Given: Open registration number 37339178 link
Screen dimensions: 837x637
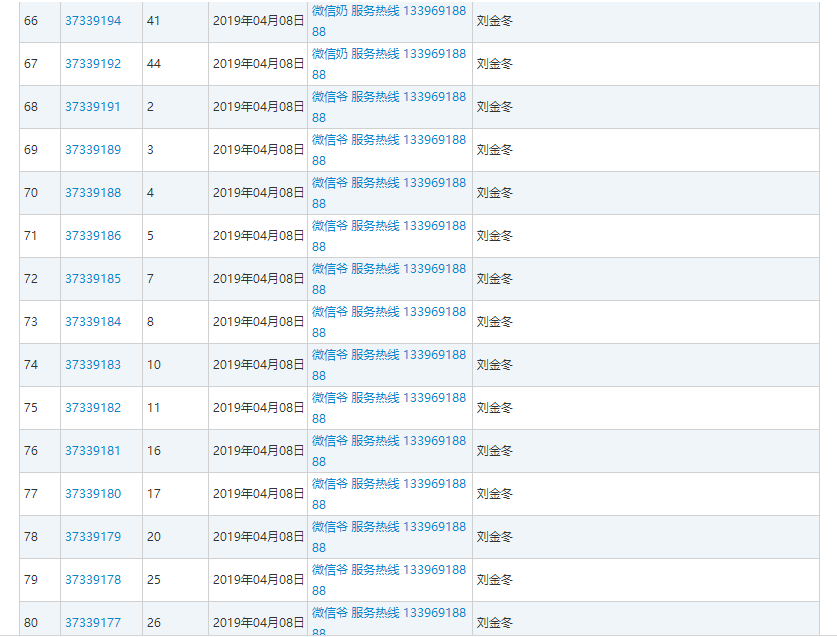Looking at the screenshot, I should 93,579.
